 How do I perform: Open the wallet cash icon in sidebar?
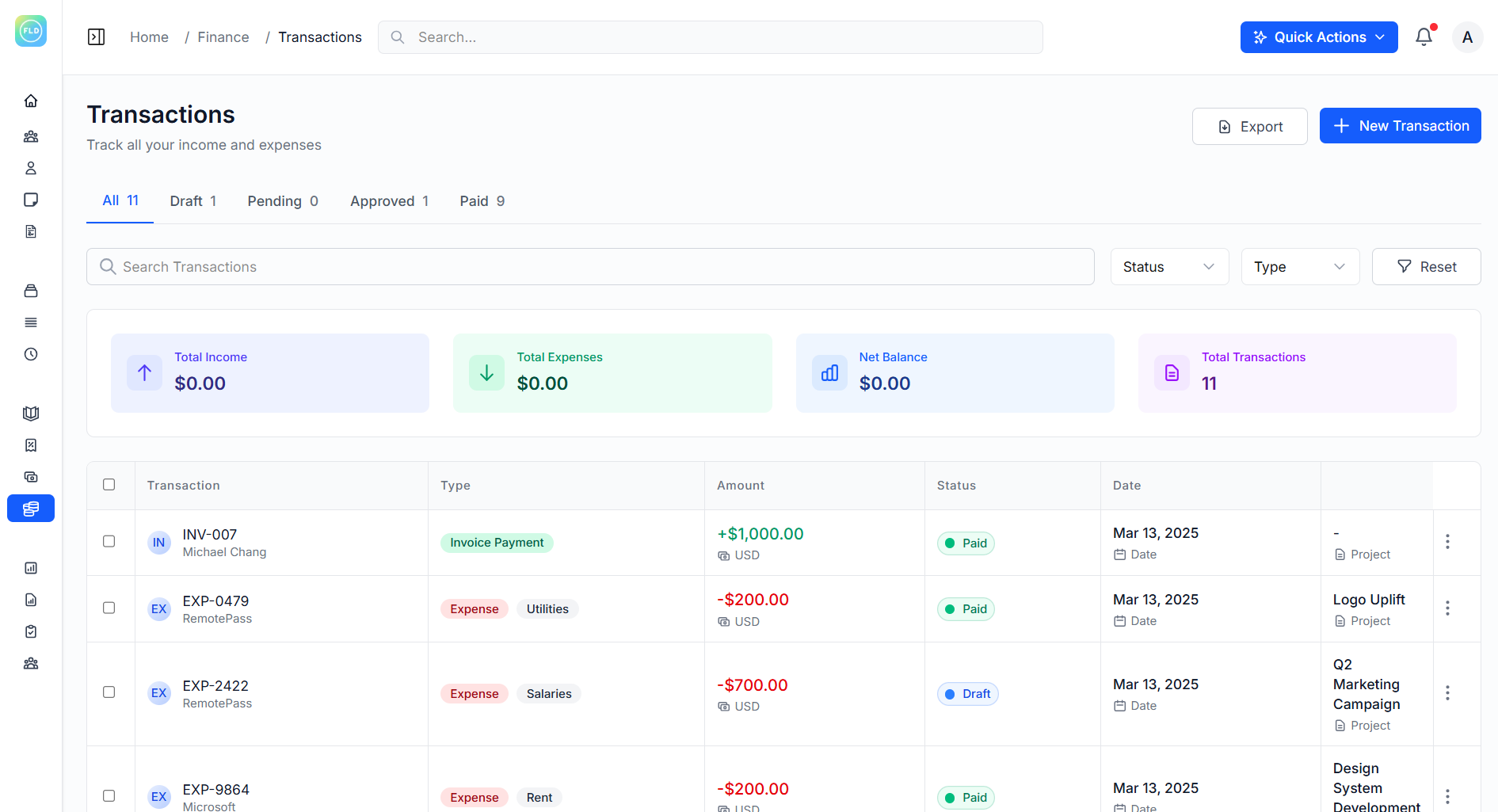tap(31, 477)
